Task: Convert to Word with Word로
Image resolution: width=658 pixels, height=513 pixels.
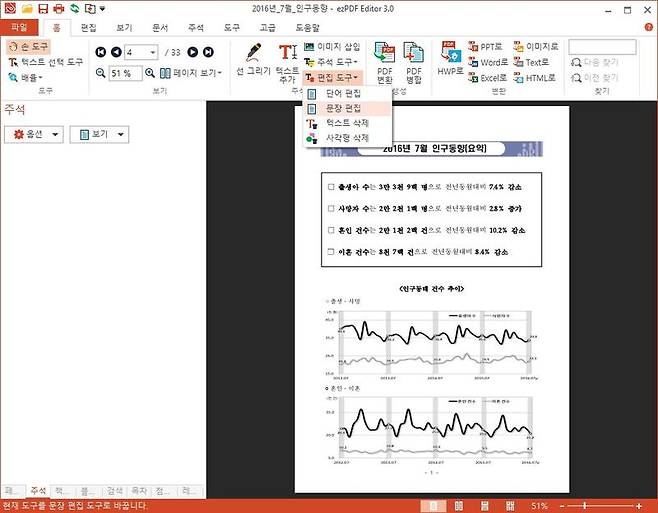Action: pyautogui.click(x=488, y=62)
